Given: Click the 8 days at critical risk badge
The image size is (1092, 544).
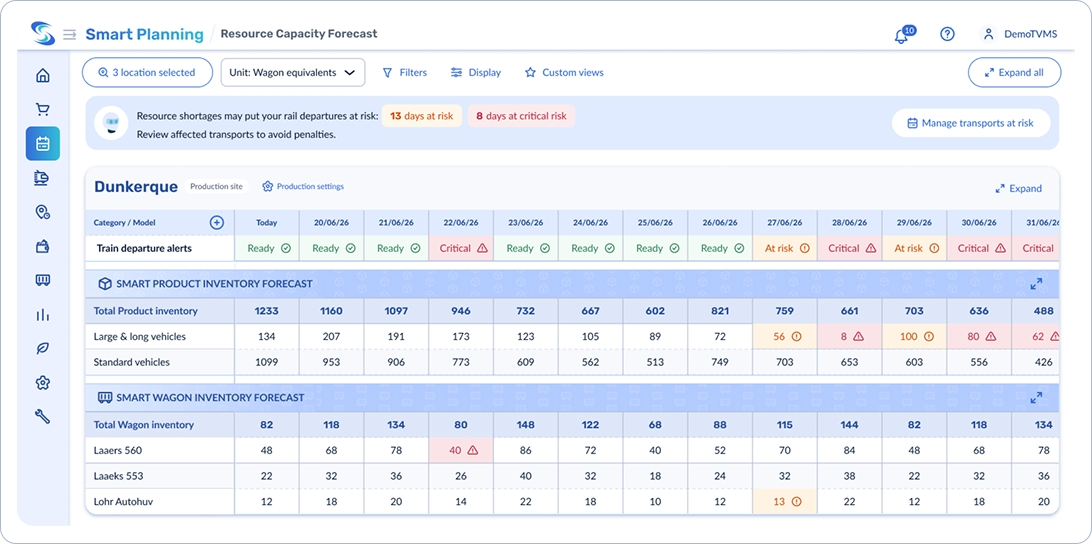Looking at the screenshot, I should click(x=521, y=116).
